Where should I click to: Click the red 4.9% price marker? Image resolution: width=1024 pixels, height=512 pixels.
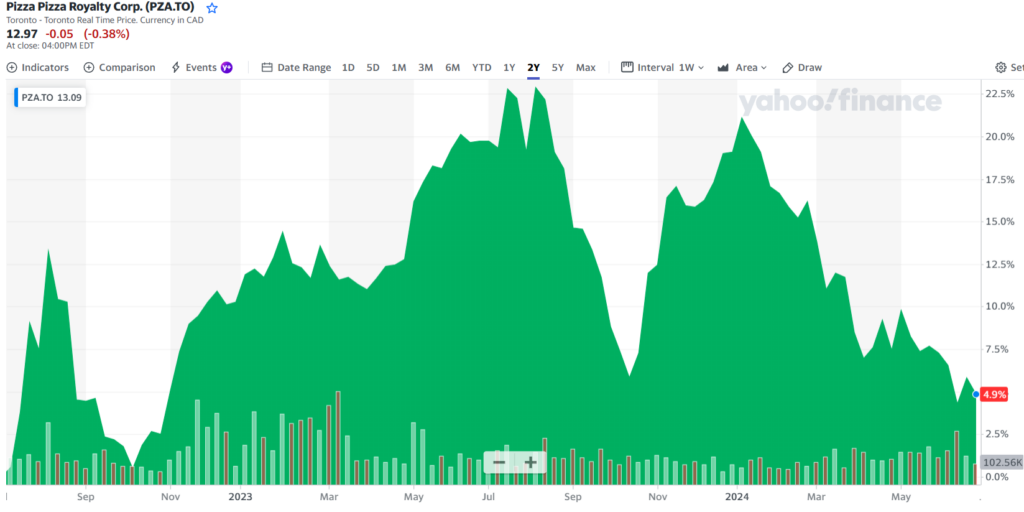pos(994,395)
